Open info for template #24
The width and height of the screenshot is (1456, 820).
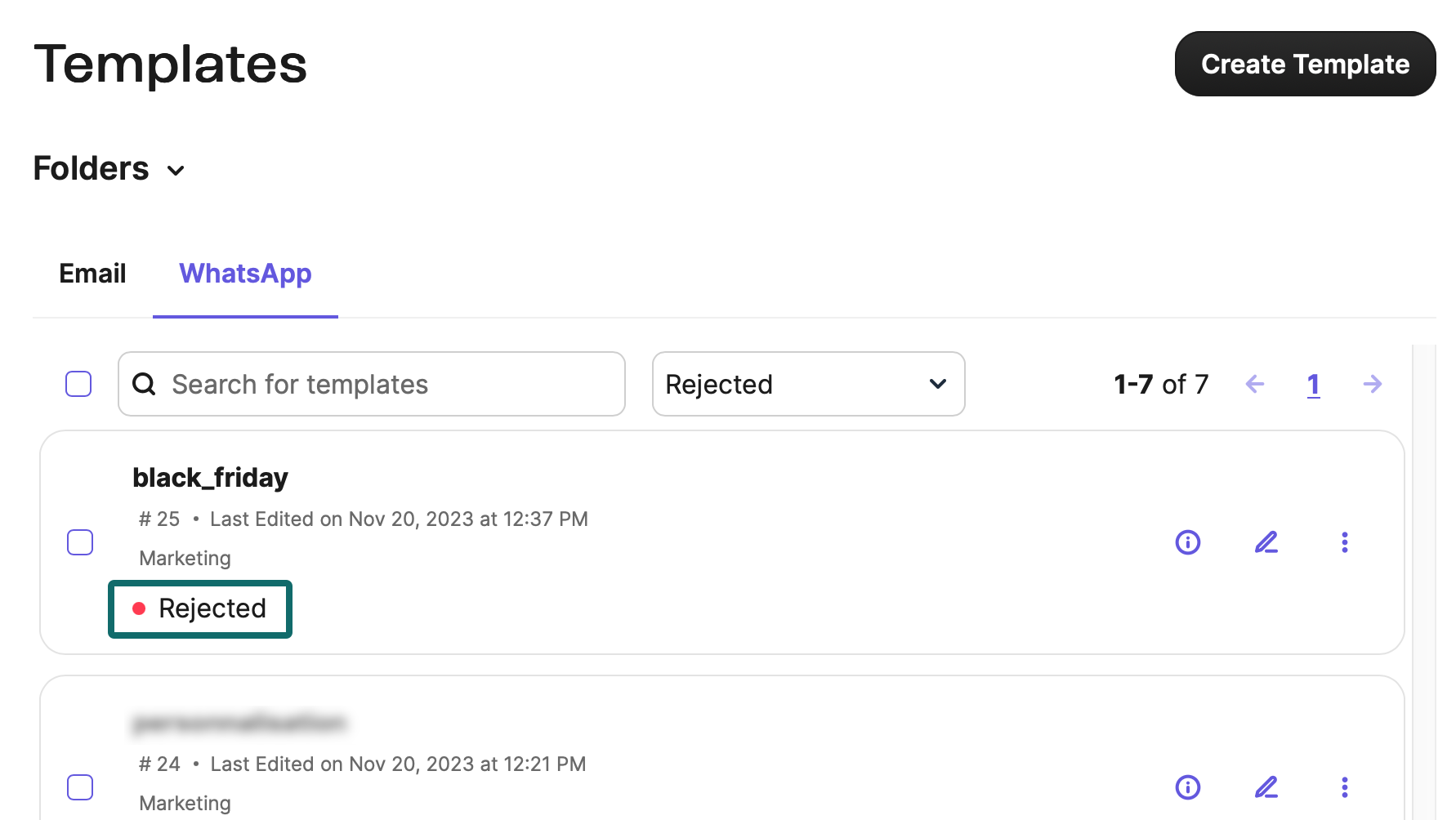click(1187, 787)
